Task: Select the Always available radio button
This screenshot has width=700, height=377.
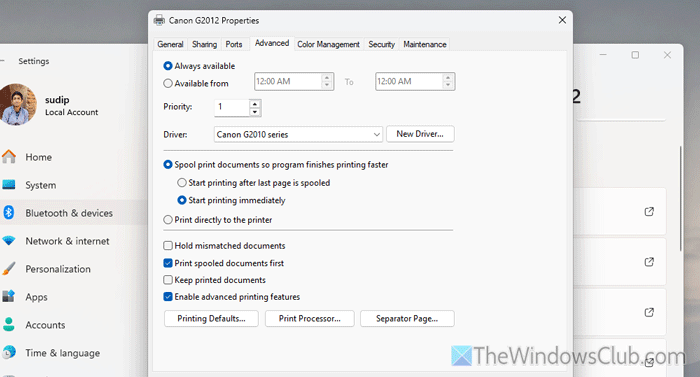Action: [168, 66]
